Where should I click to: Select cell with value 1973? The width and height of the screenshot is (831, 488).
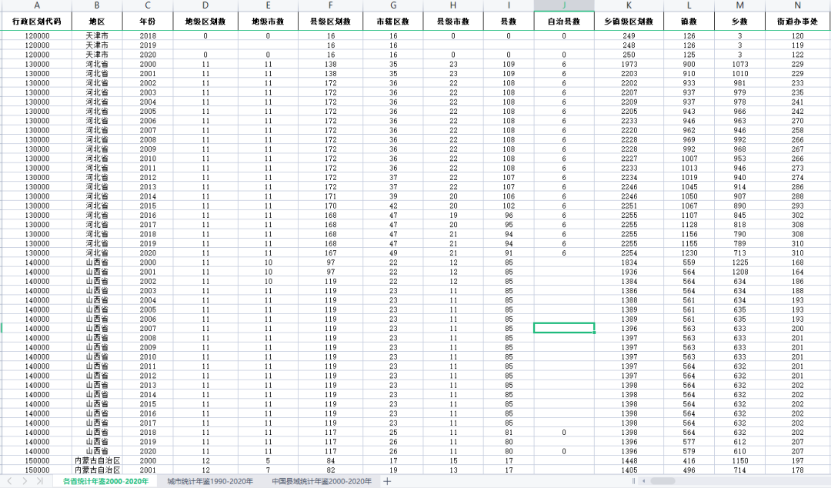tap(629, 64)
